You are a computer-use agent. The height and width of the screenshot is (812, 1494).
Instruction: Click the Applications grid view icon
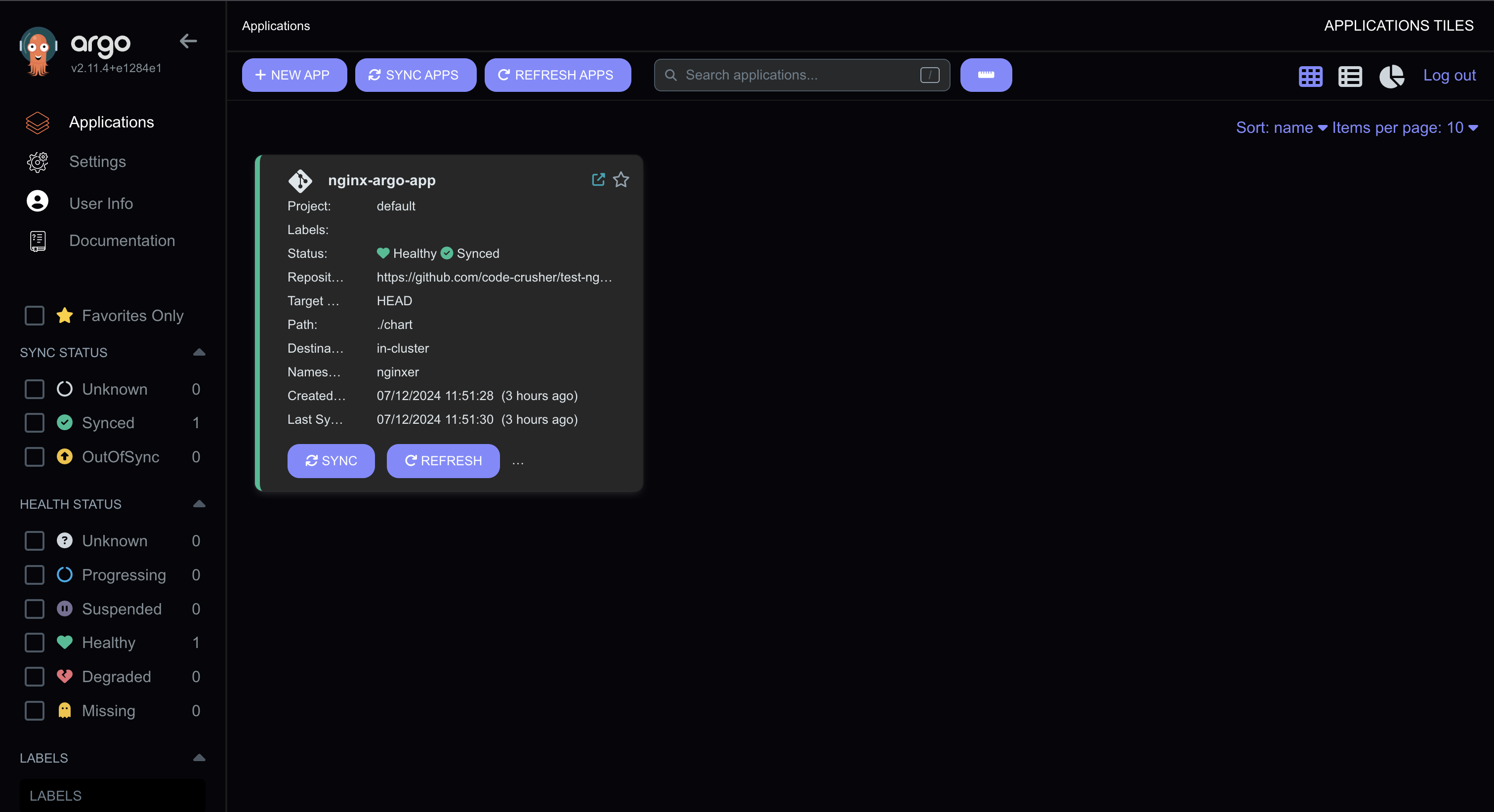coord(1311,75)
